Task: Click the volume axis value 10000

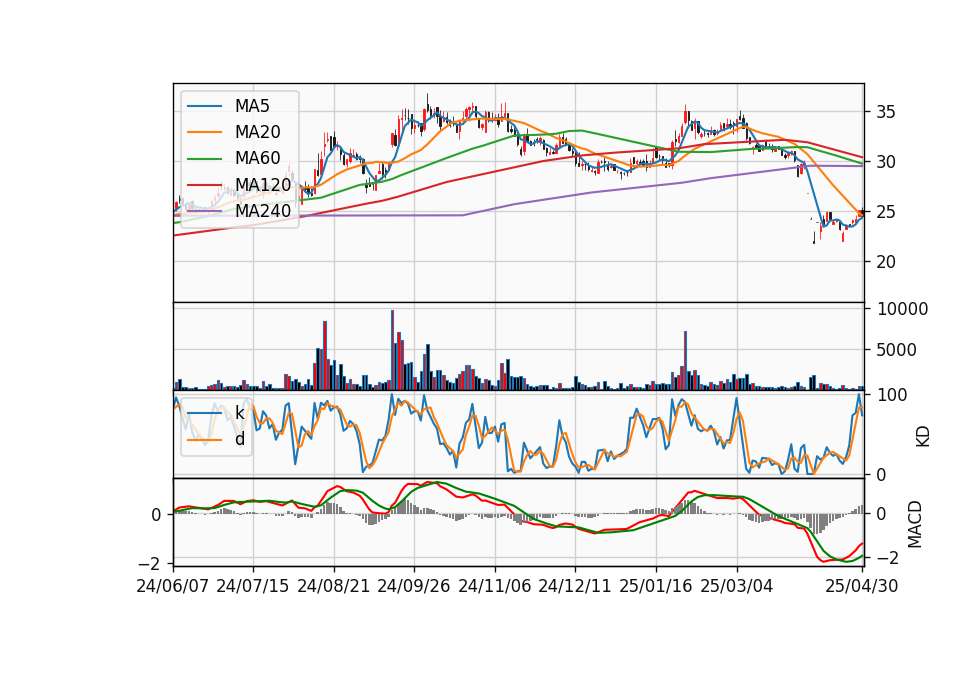Action: 902,309
